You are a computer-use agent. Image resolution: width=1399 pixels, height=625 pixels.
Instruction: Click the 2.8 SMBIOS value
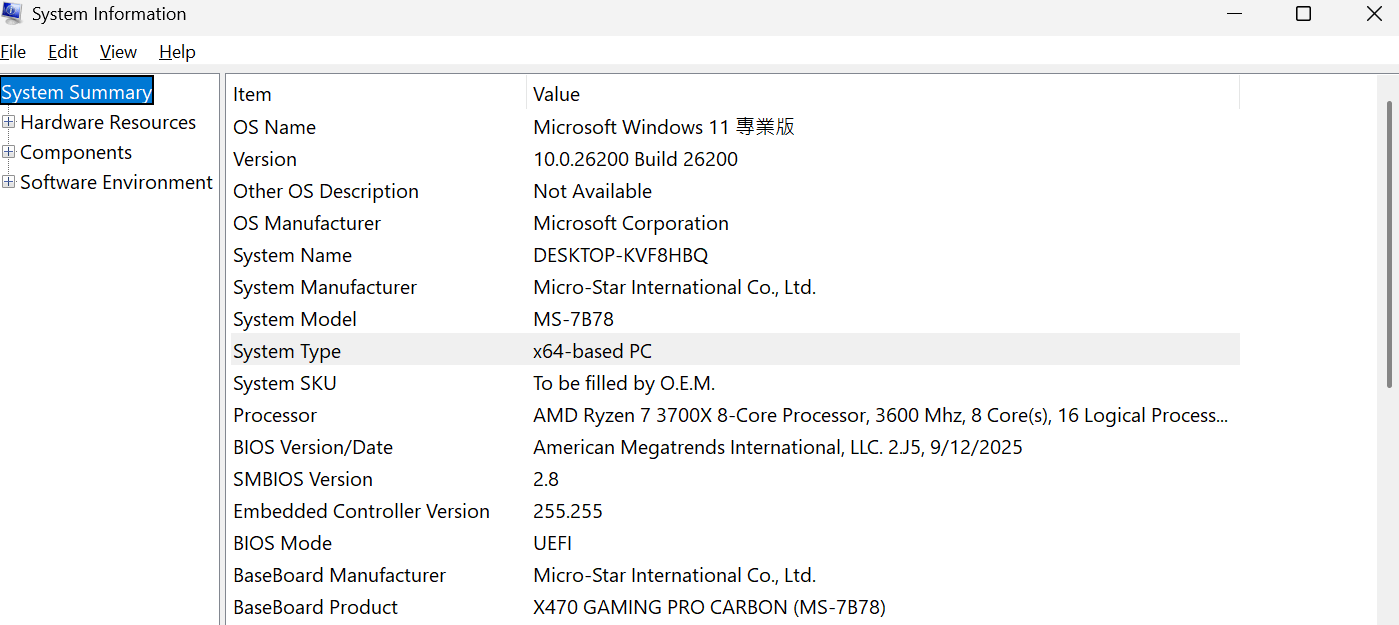[546, 479]
